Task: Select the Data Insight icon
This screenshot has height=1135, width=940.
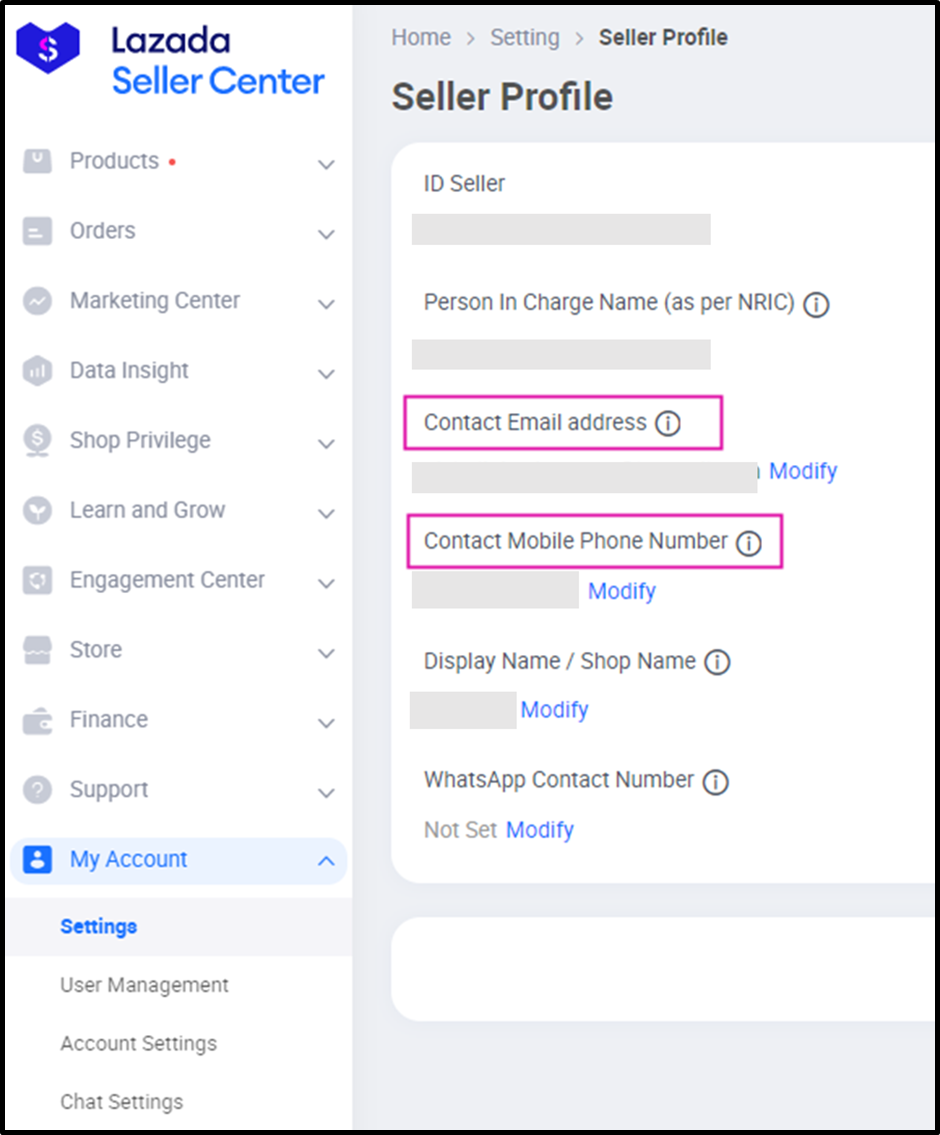Action: pos(37,370)
